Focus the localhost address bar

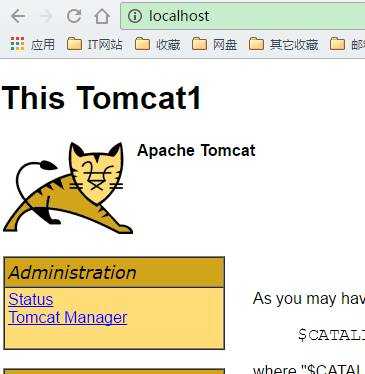[243, 16]
